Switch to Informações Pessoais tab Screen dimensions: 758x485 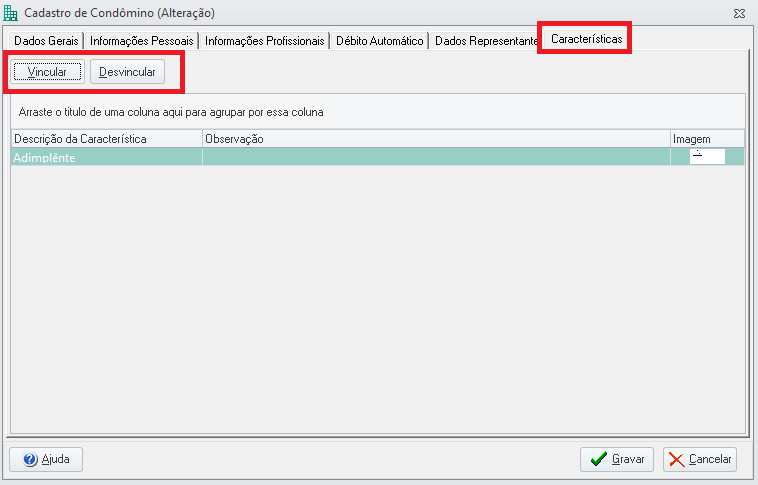(x=141, y=41)
